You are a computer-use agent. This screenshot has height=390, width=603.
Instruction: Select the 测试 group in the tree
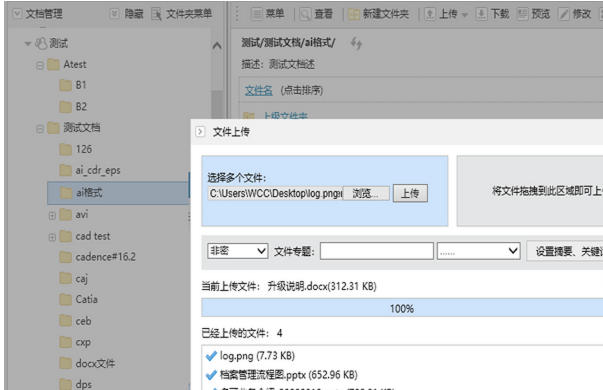click(52, 43)
